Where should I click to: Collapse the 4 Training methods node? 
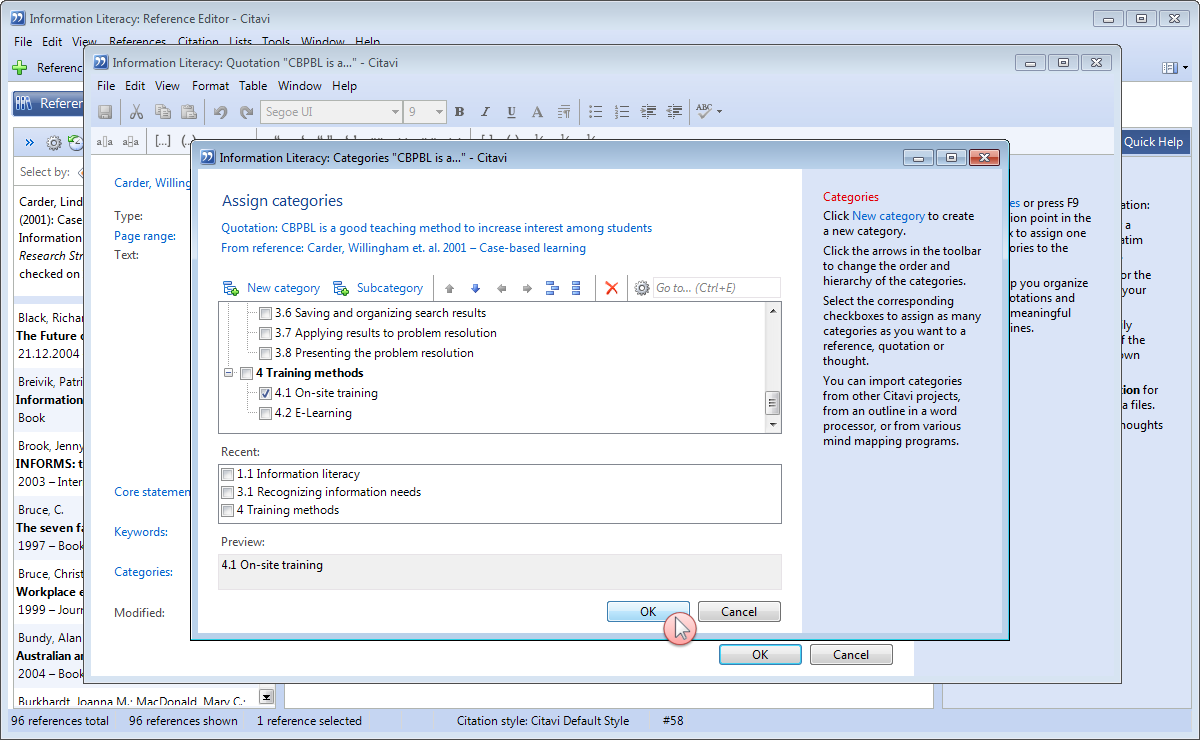pos(230,373)
